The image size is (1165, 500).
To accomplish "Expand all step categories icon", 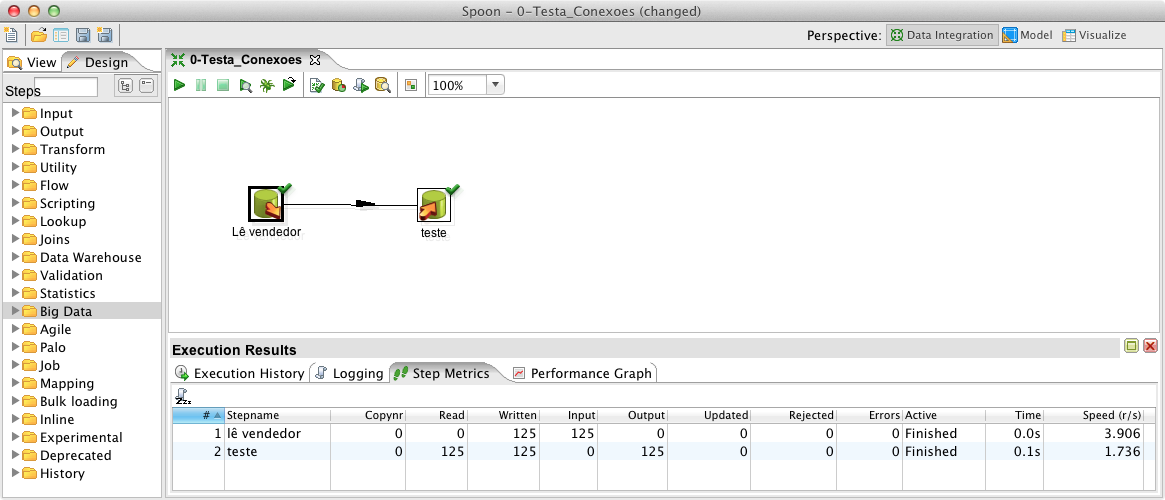I will click(x=125, y=86).
